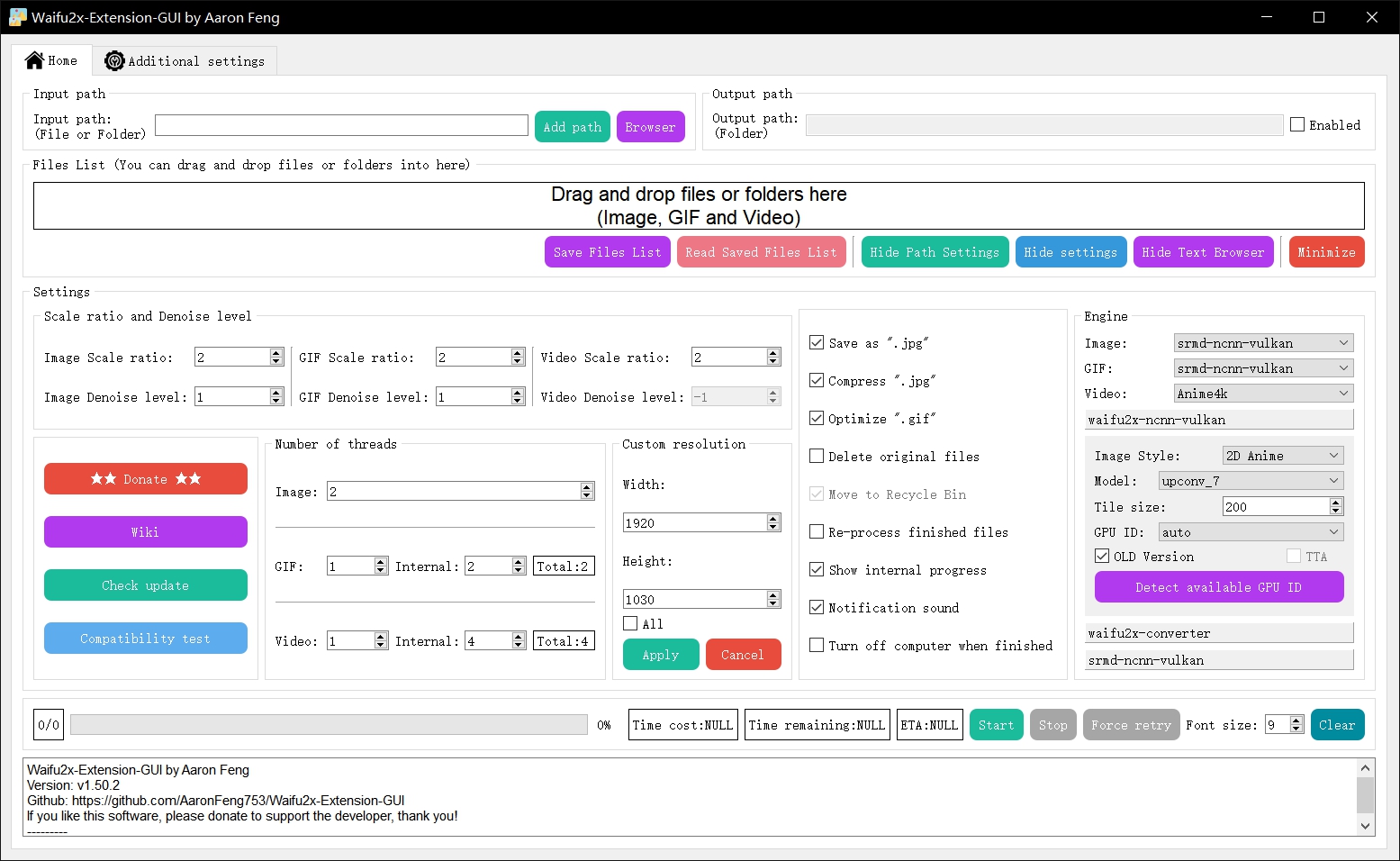Click the GIF Internal threads spinbox

click(495, 566)
